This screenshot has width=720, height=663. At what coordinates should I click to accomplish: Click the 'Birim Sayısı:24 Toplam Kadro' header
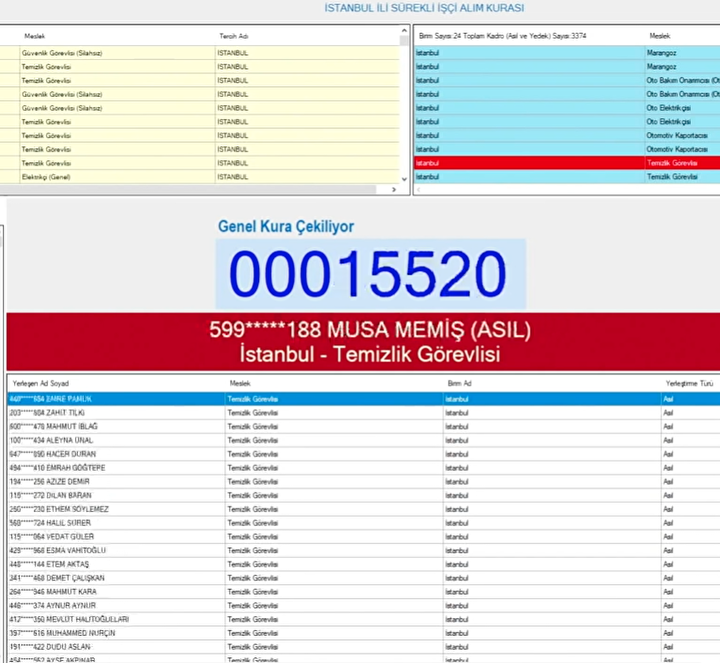click(x=502, y=36)
